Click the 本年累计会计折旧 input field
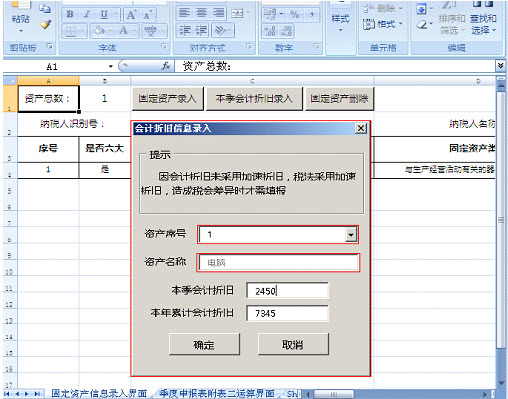 pos(287,313)
